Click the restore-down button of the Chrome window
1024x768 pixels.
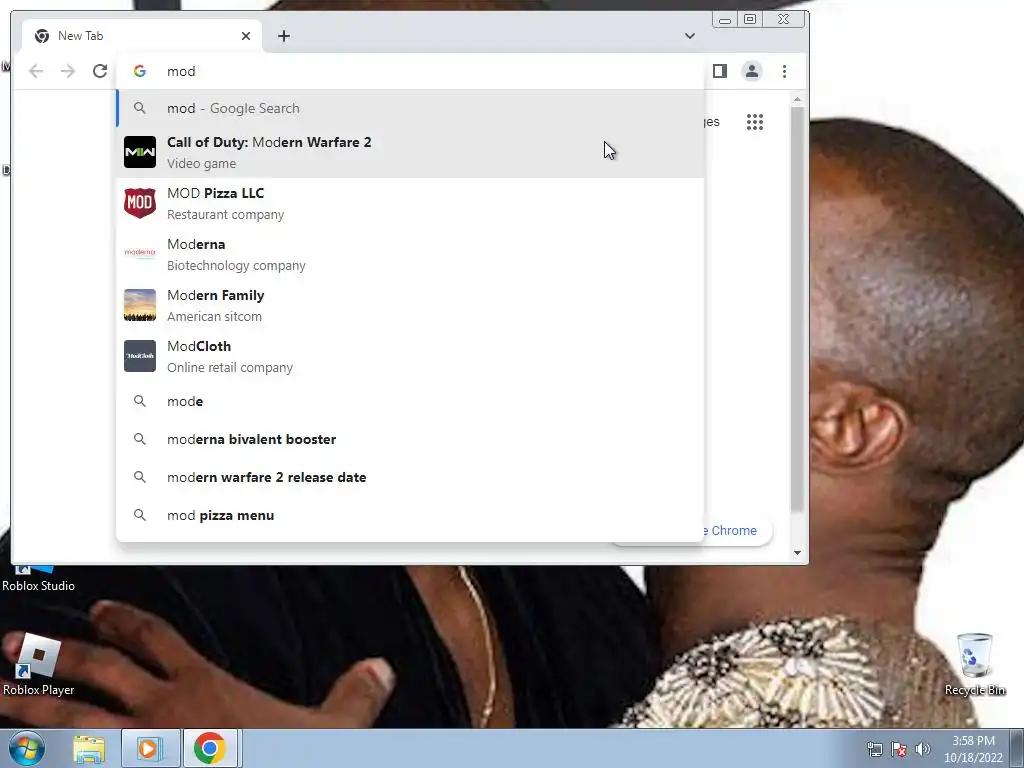[750, 20]
